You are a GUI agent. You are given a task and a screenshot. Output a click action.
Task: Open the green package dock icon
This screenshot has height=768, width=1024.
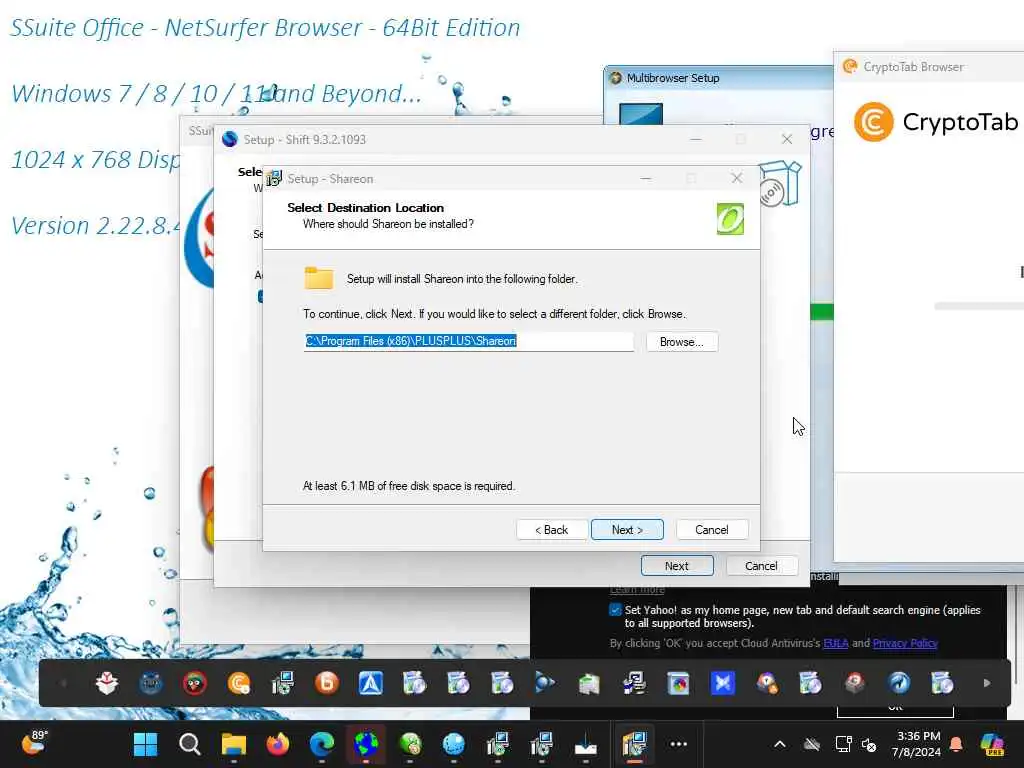click(x=589, y=683)
